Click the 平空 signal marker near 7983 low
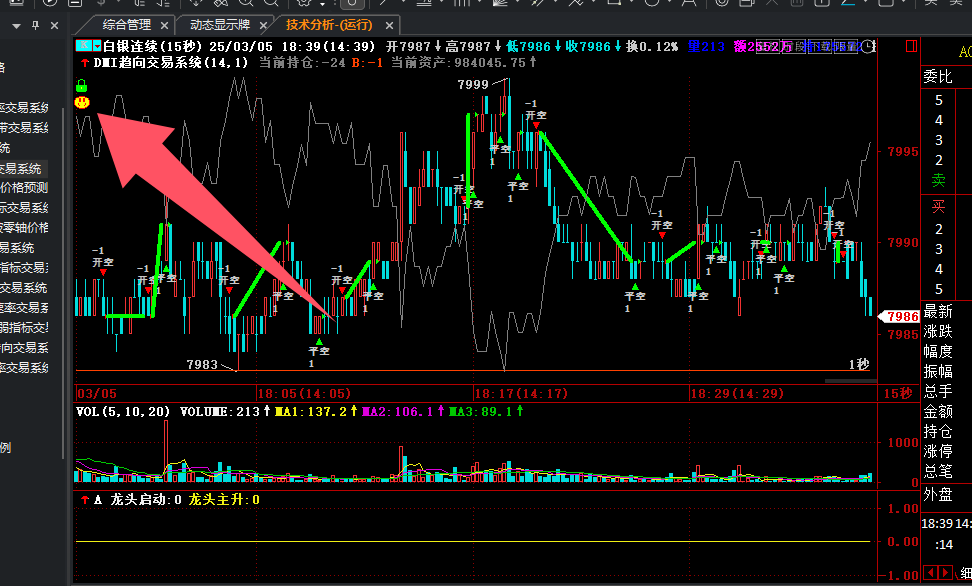 (x=318, y=351)
